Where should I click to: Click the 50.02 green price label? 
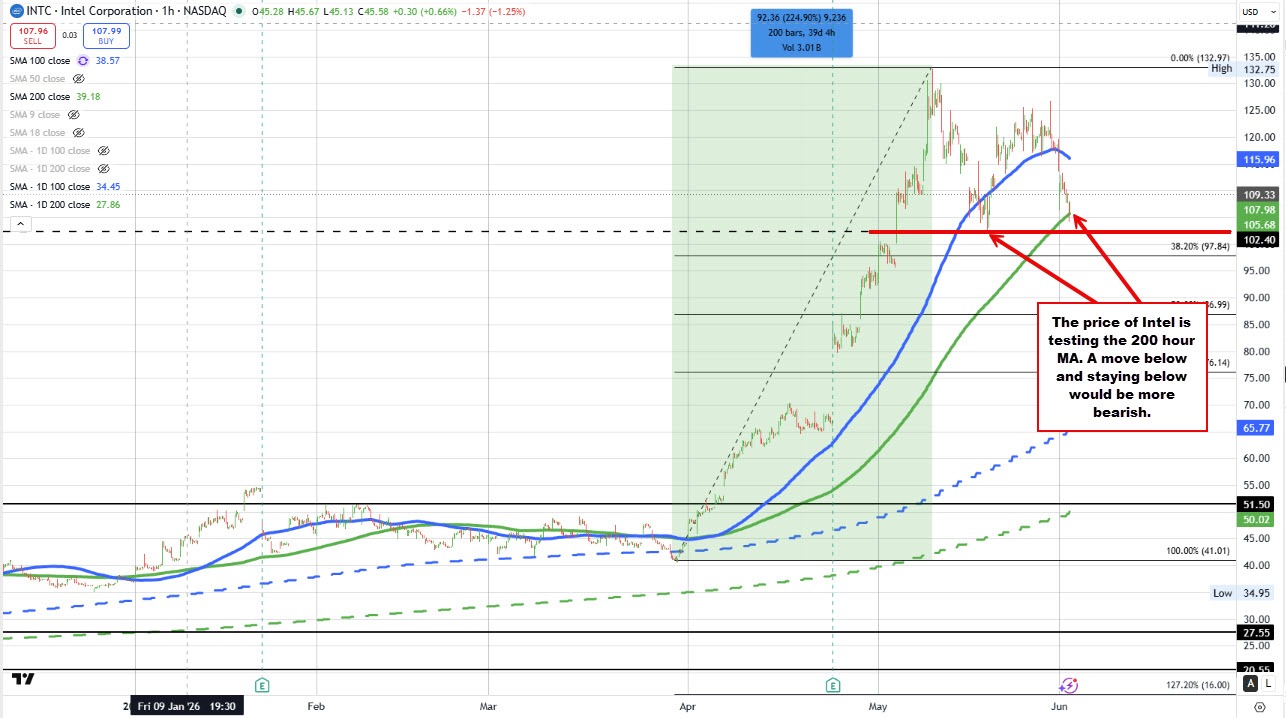pos(1257,520)
